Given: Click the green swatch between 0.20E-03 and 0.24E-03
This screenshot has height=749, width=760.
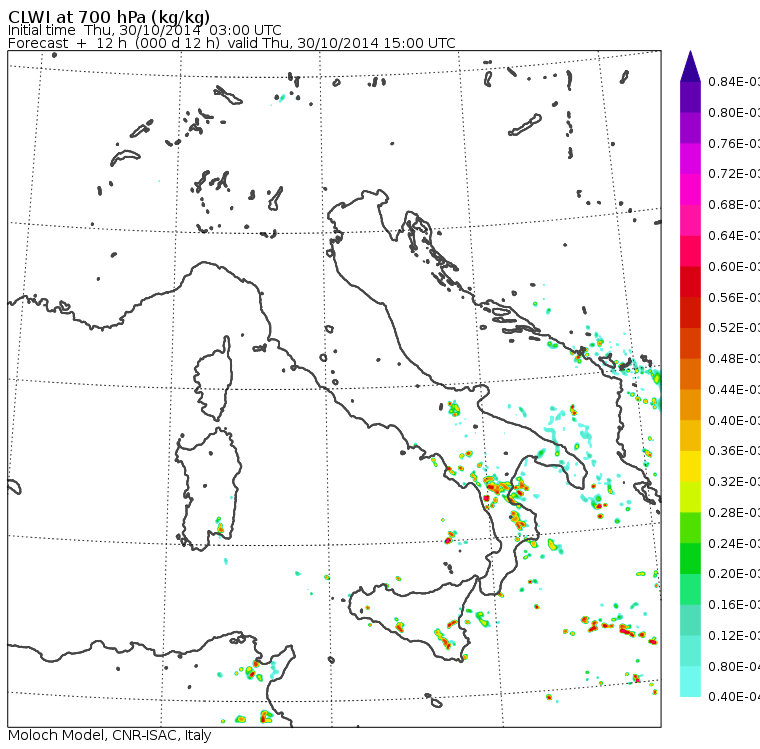Looking at the screenshot, I should tap(690, 558).
